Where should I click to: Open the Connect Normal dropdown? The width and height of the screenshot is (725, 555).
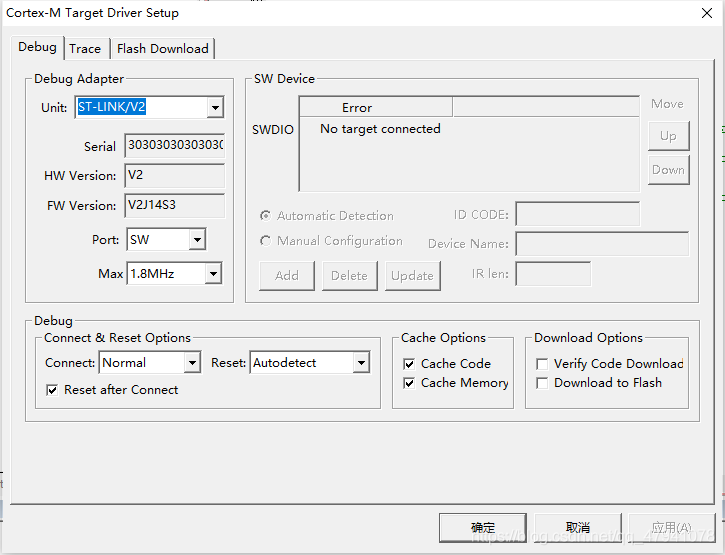click(x=192, y=363)
